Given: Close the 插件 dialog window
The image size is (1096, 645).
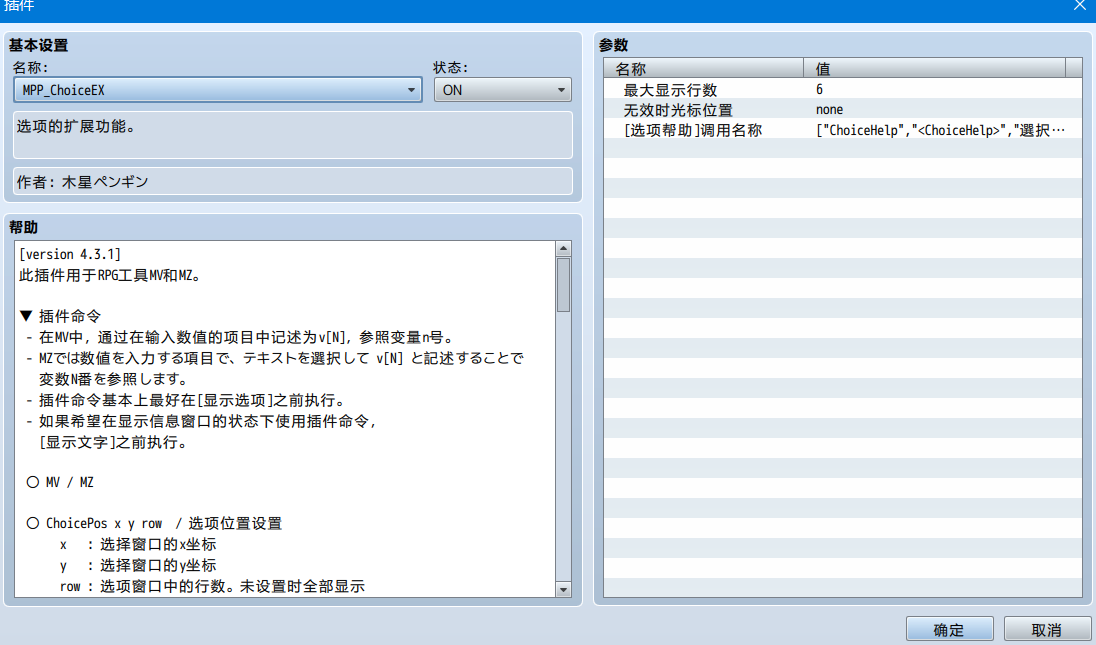Looking at the screenshot, I should pos(1079,6).
